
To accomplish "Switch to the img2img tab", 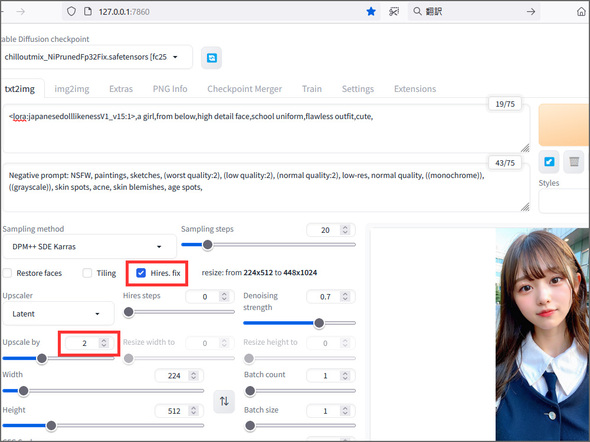I will (72, 89).
